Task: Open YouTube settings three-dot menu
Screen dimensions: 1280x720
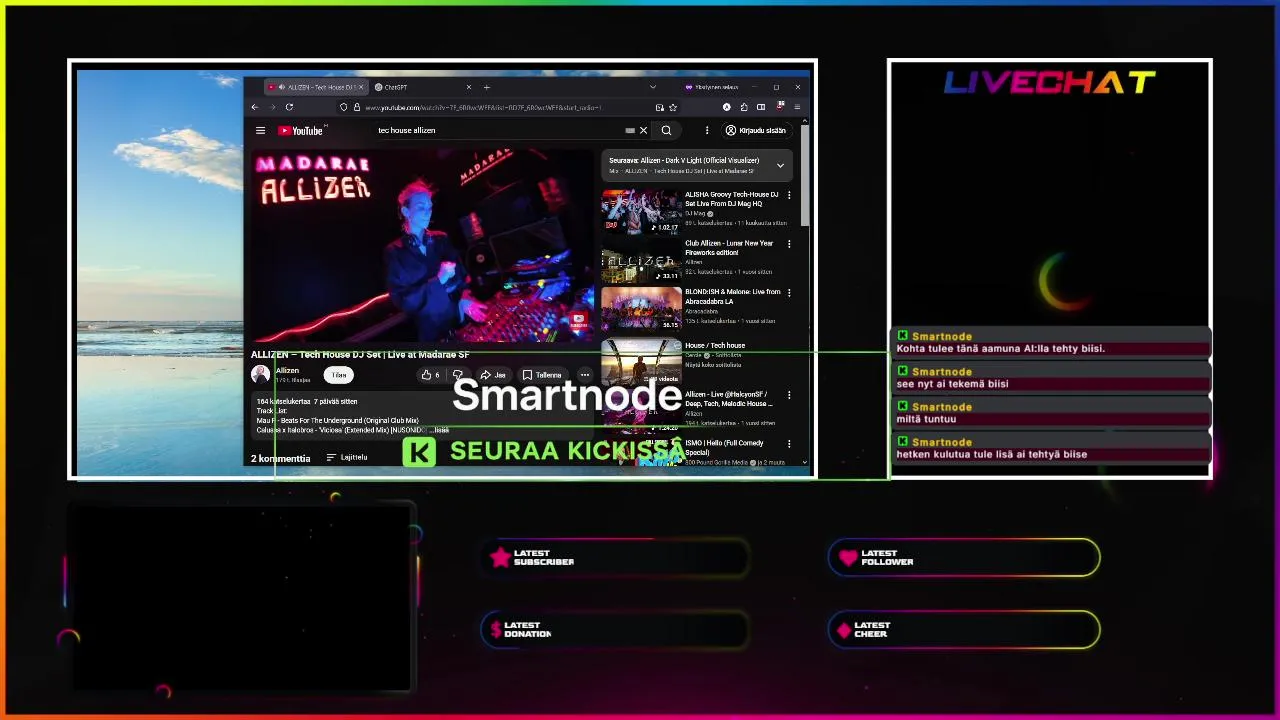Action: click(707, 130)
